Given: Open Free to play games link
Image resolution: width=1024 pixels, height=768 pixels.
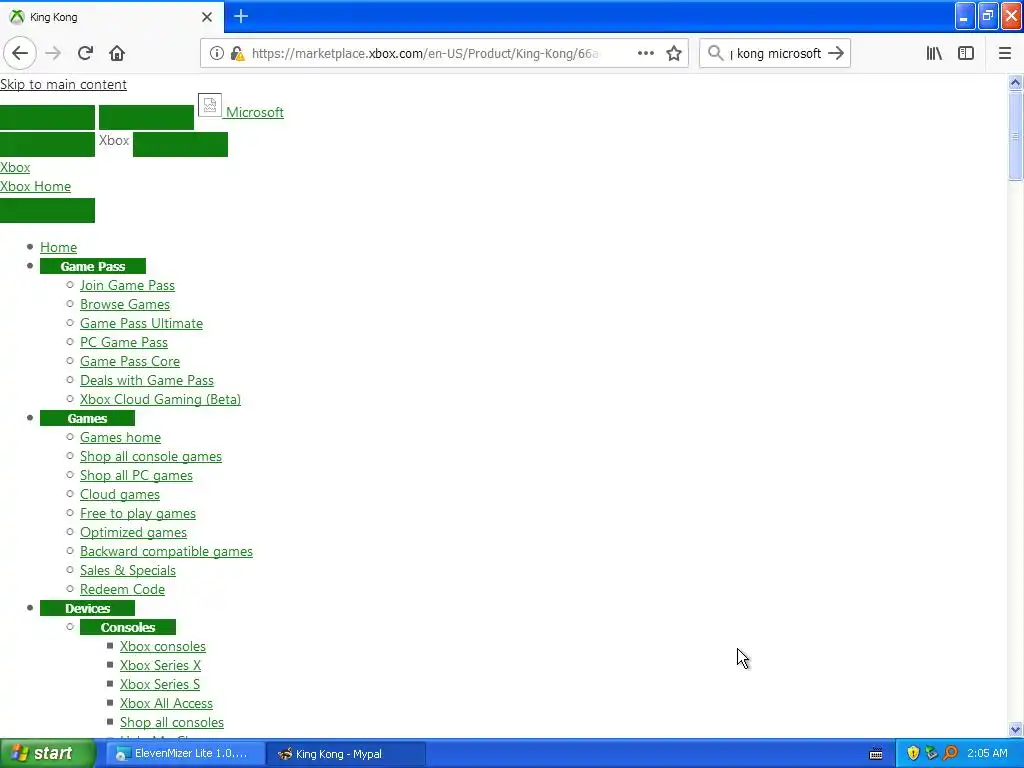Looking at the screenshot, I should pos(138,513).
